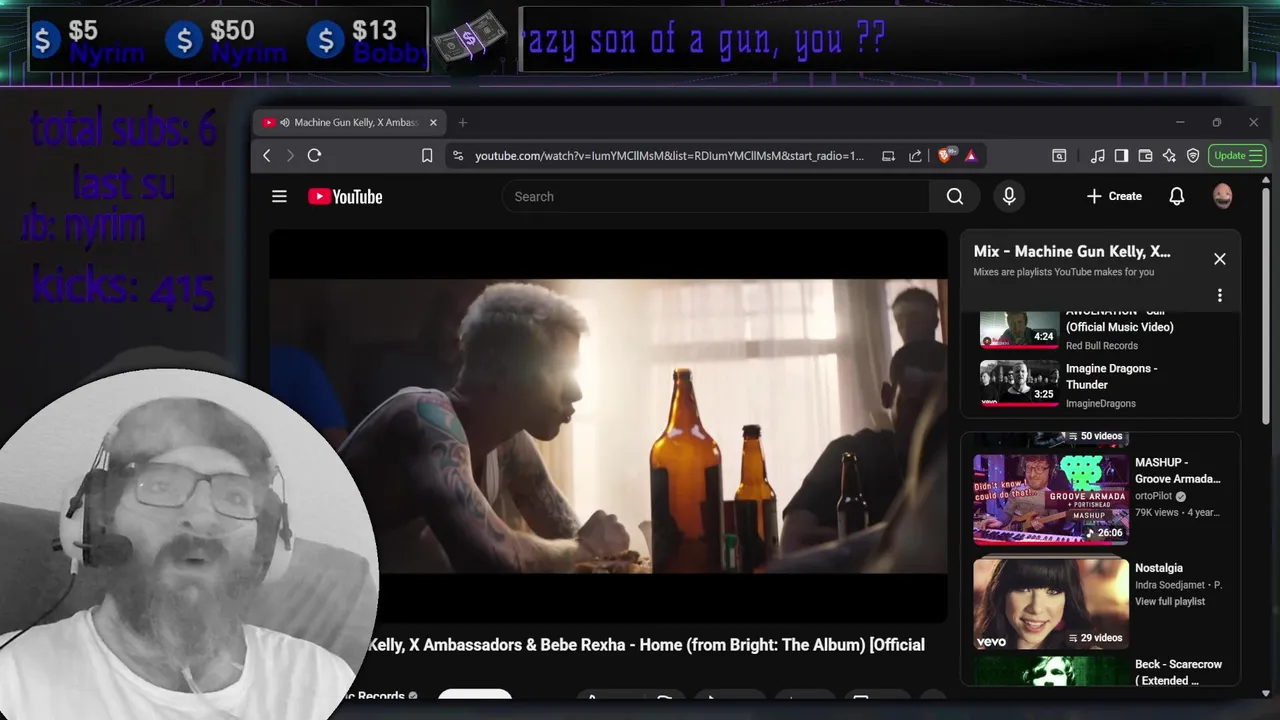Click the YouTube search magnifier button
Viewport: 1280px width, 720px height.
tap(955, 197)
